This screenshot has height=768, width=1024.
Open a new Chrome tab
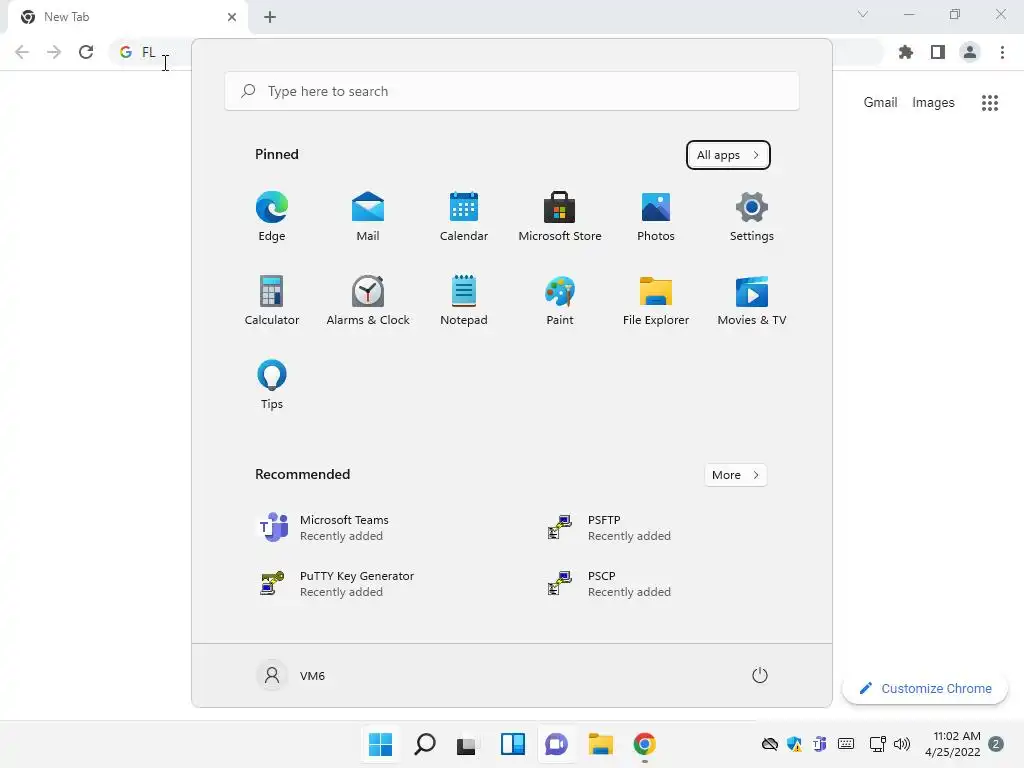pos(270,17)
